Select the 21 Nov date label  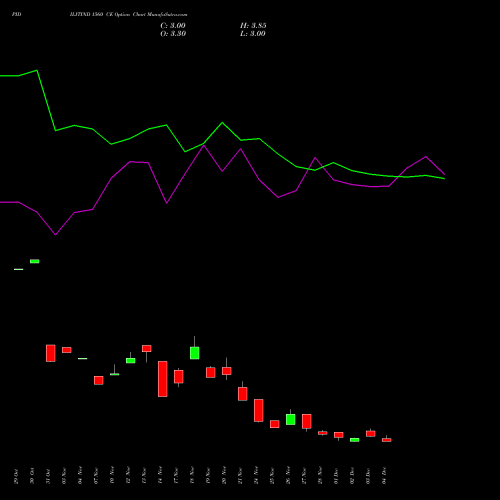coord(240,476)
